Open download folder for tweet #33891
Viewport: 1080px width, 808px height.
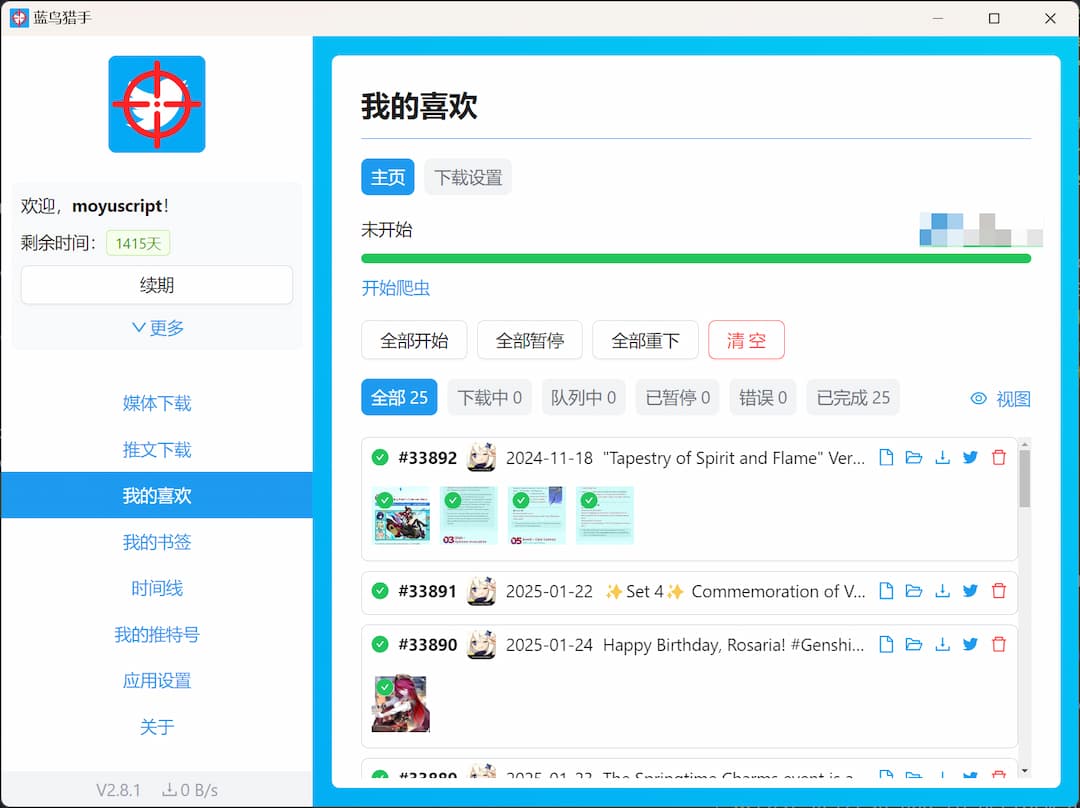(914, 591)
